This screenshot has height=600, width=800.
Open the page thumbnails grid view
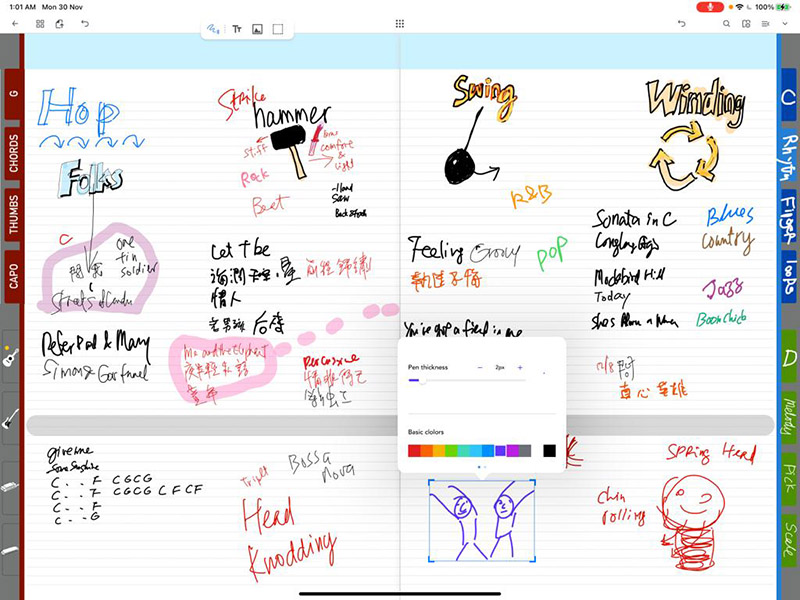tap(39, 23)
